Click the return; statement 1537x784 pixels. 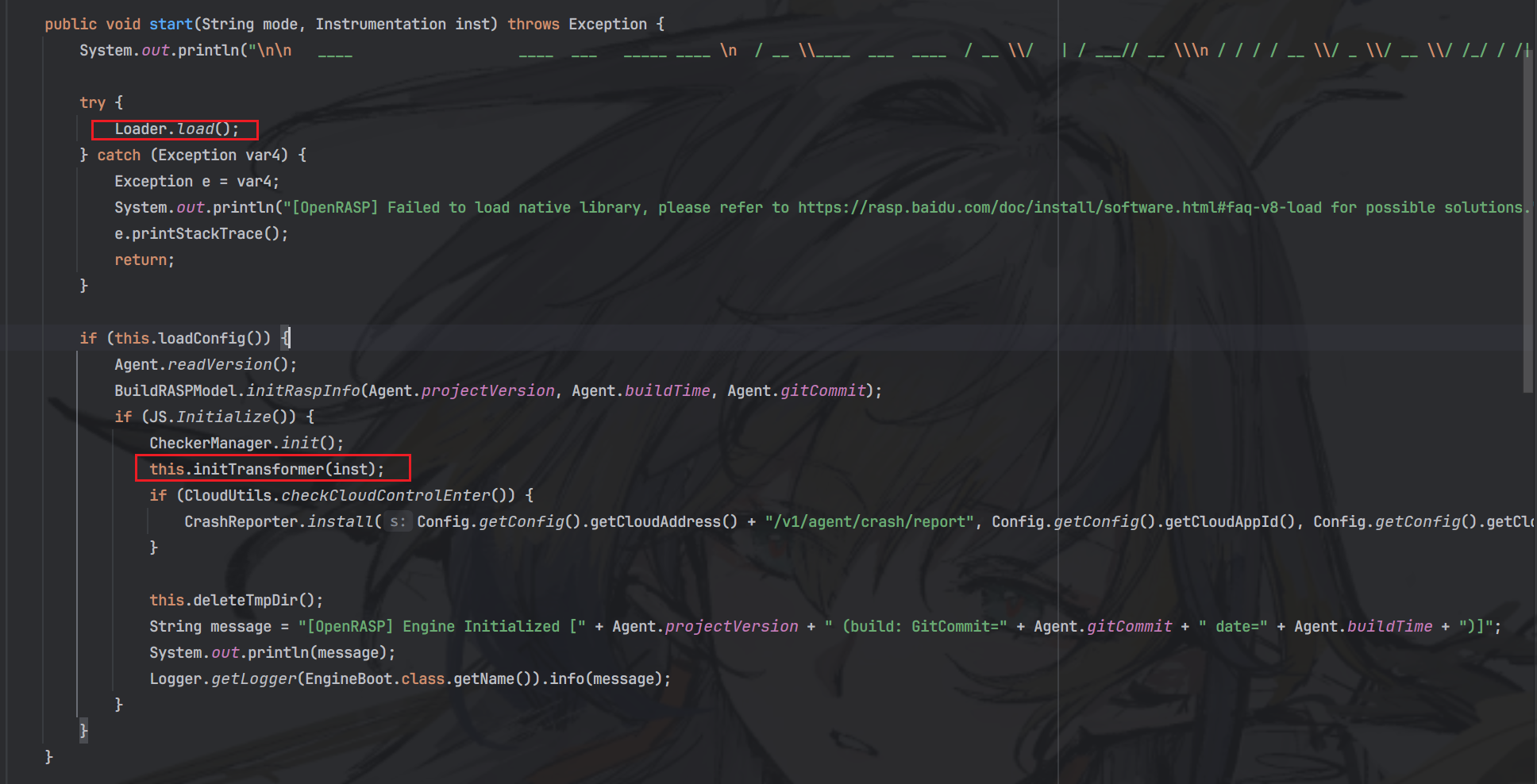point(144,259)
